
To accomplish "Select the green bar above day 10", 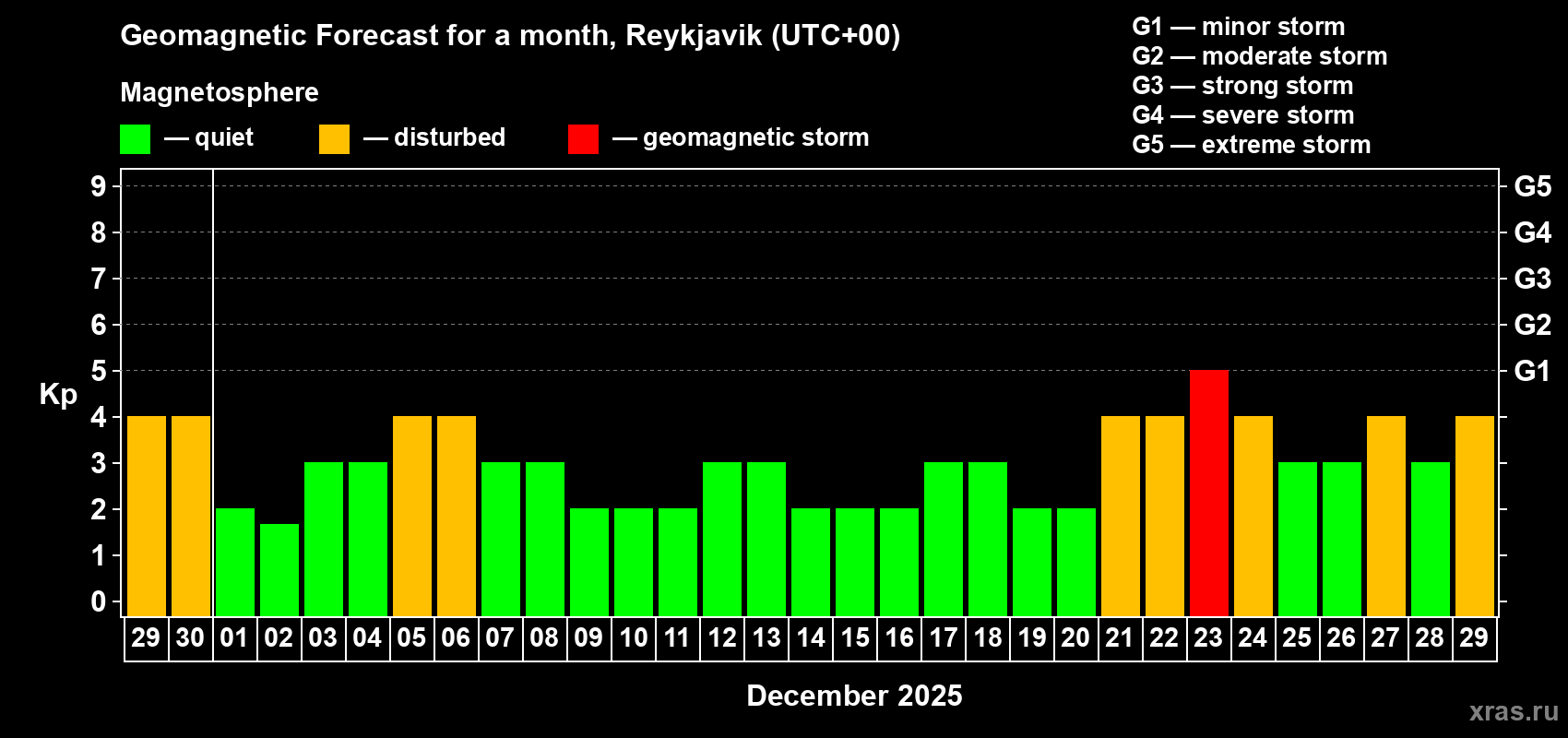I will click(634, 562).
